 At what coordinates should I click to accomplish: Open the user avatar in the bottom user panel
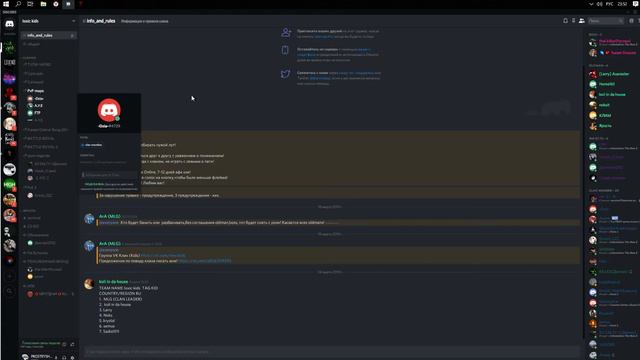(x=26, y=357)
